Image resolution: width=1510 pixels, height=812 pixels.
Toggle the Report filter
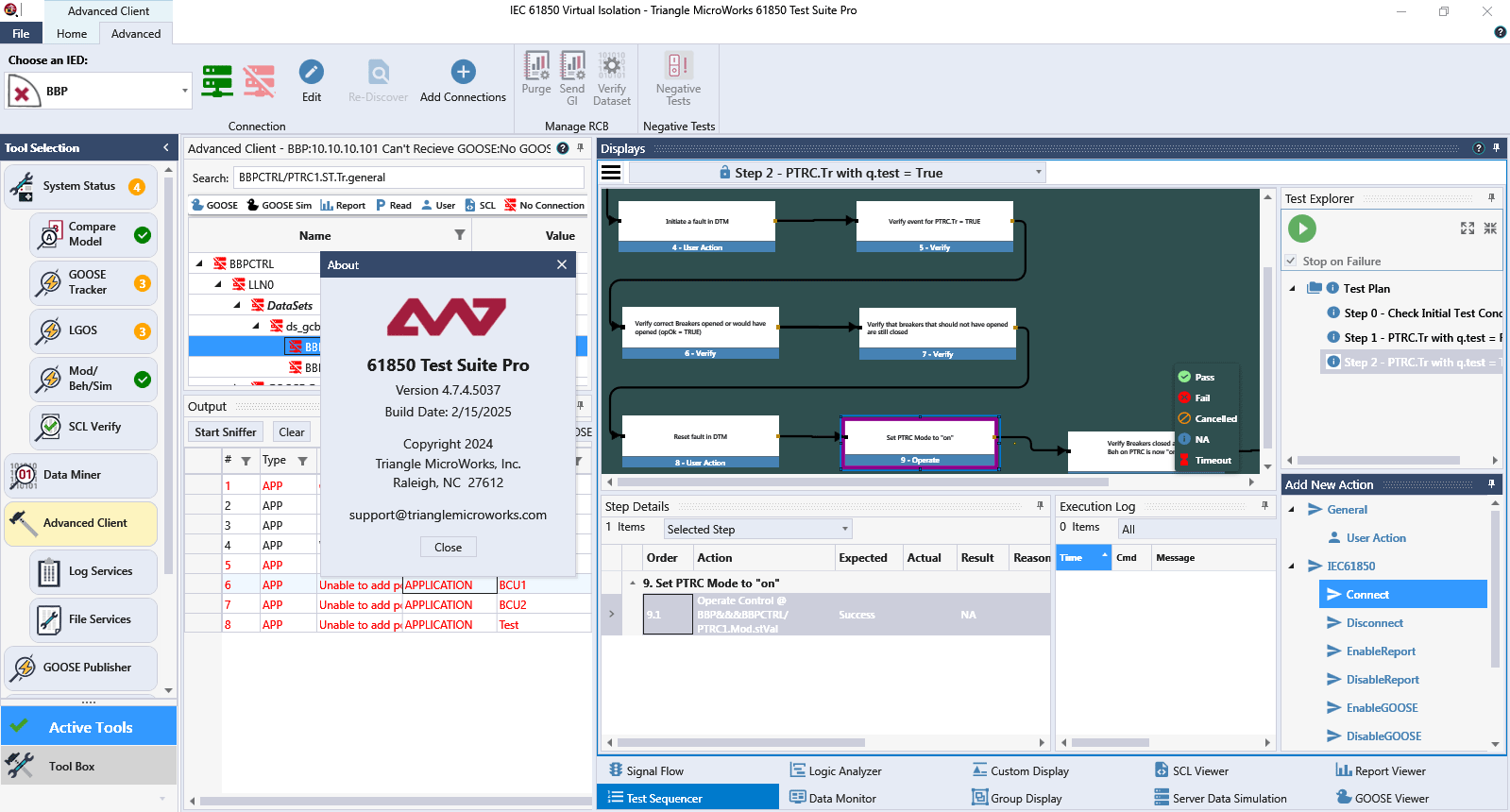pyautogui.click(x=343, y=205)
